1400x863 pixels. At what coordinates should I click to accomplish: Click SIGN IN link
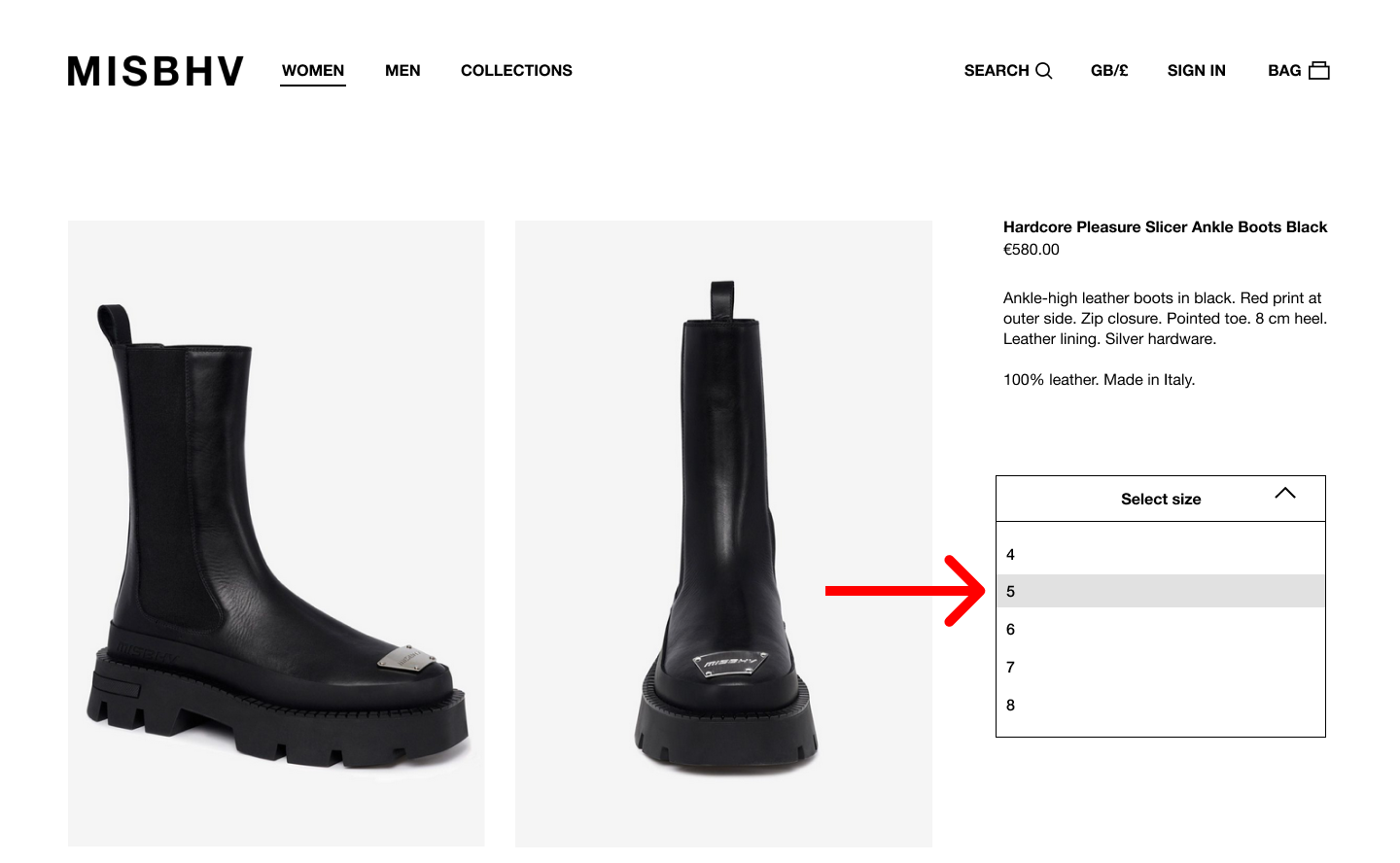tap(1196, 71)
